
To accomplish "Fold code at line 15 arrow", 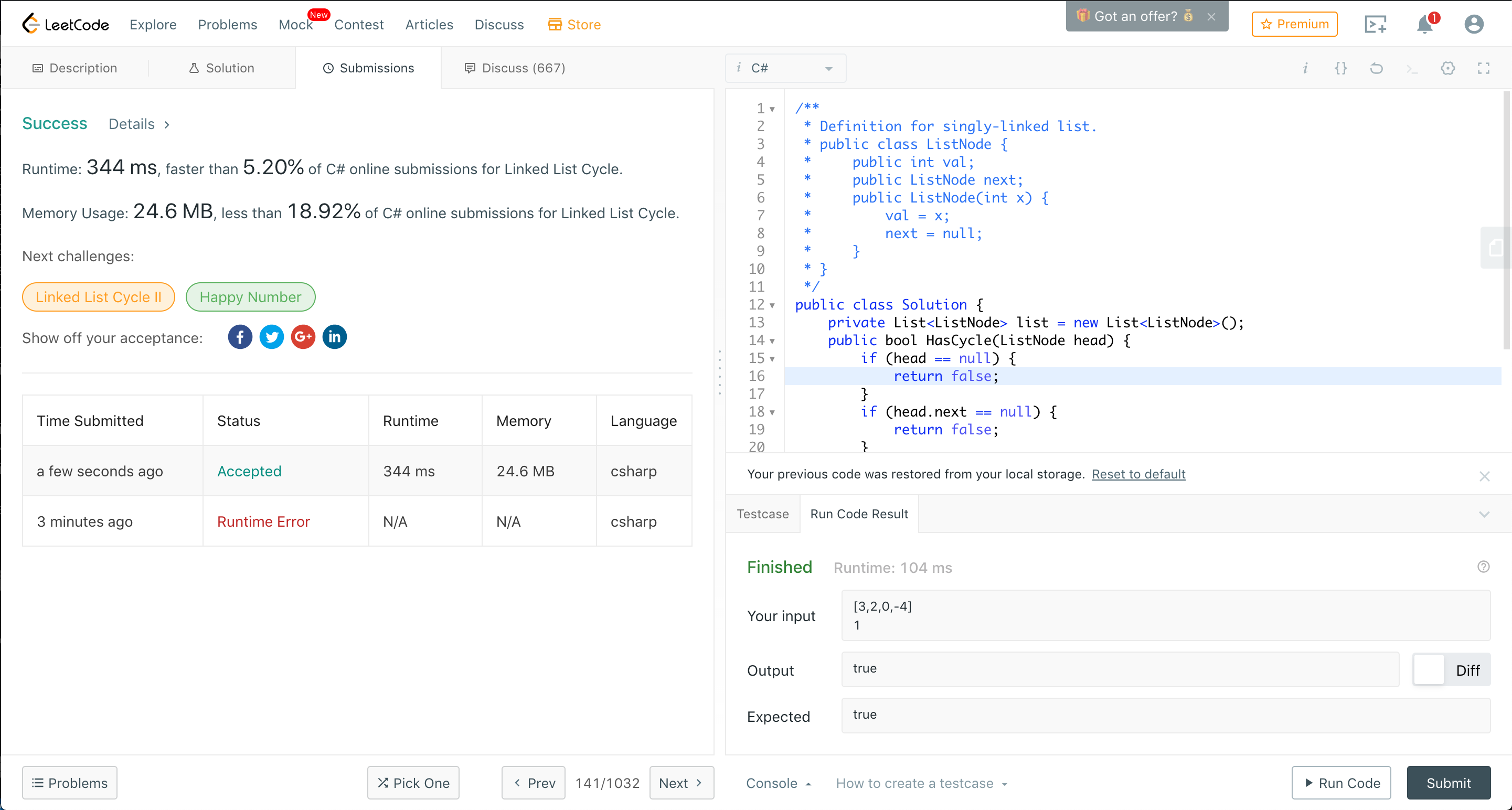I will point(772,359).
